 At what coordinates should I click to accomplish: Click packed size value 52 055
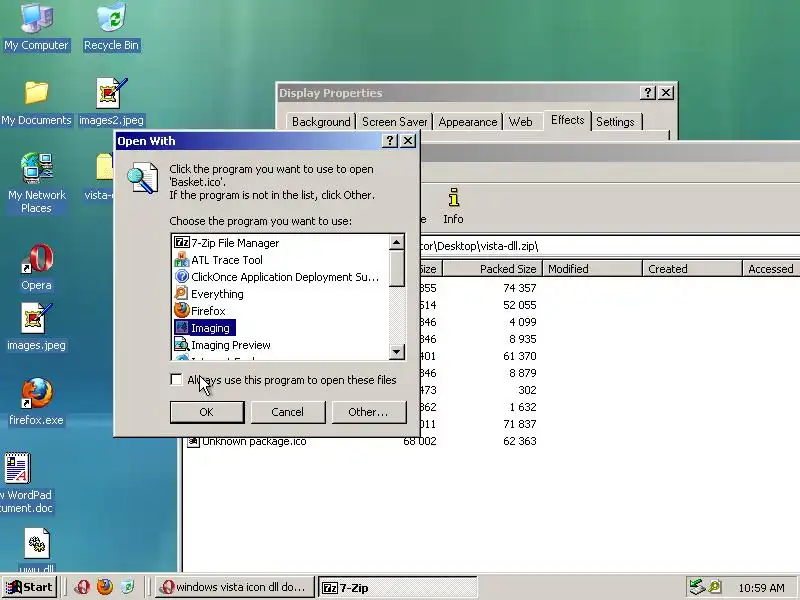tap(519, 305)
